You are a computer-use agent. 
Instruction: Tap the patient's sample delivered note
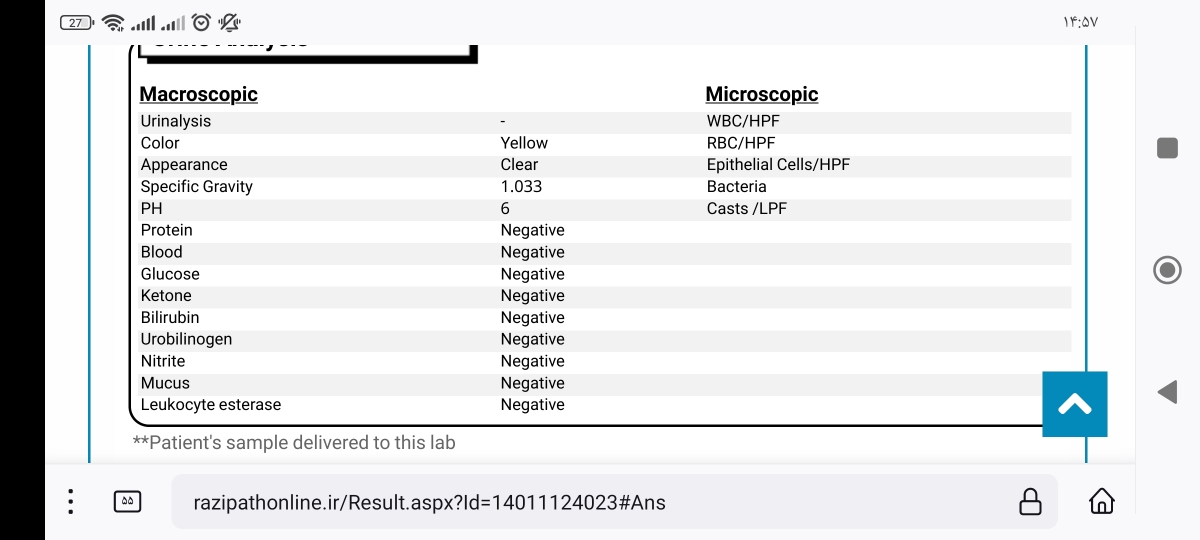pyautogui.click(x=294, y=442)
